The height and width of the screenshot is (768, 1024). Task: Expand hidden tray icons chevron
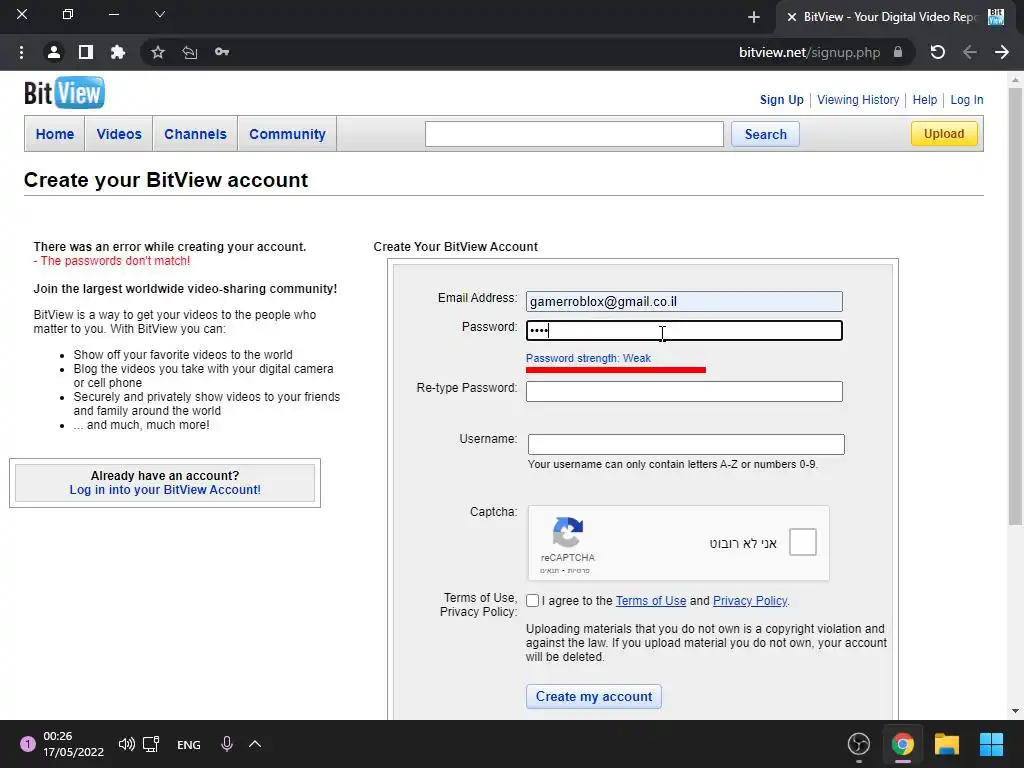click(x=255, y=744)
